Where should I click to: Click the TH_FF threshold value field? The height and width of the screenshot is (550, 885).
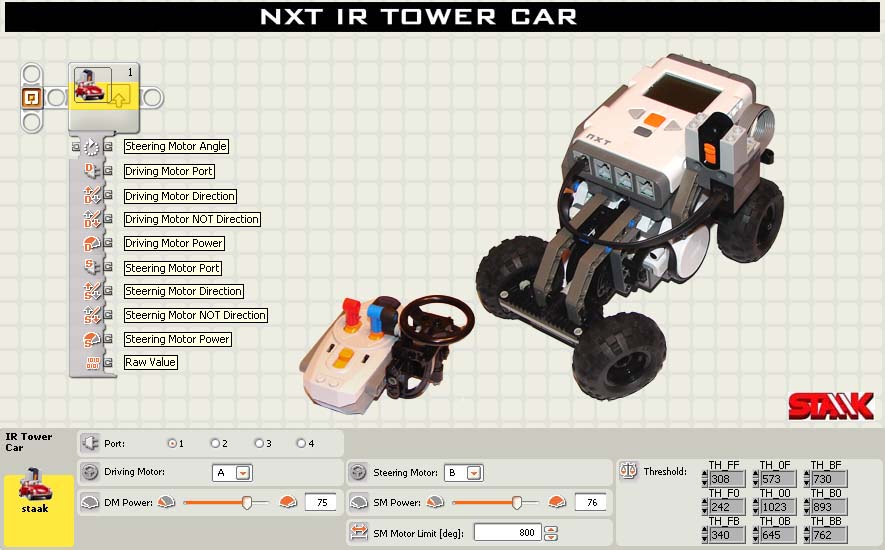[727, 479]
